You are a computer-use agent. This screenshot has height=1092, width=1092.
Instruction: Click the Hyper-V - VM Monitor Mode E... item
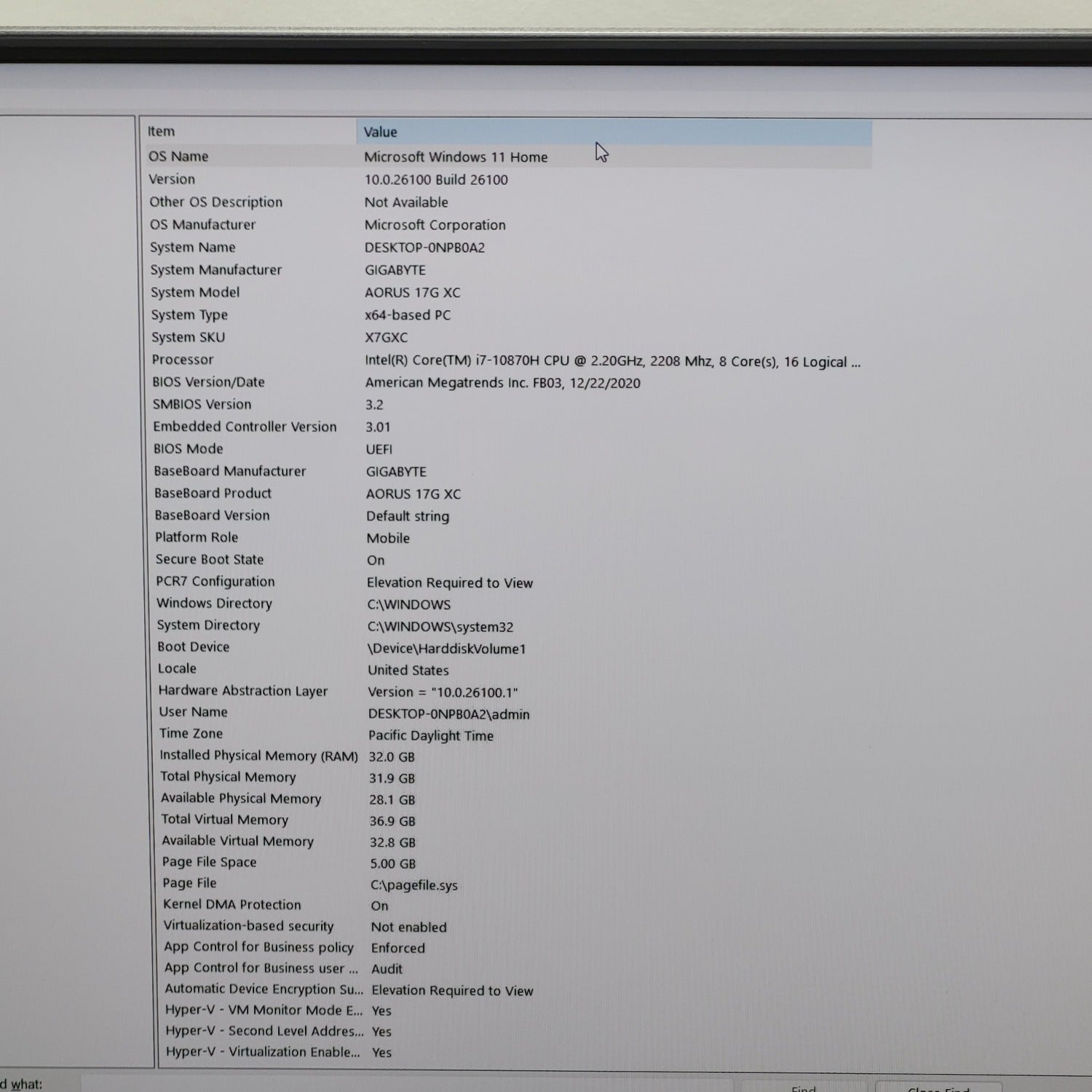pyautogui.click(x=263, y=1010)
